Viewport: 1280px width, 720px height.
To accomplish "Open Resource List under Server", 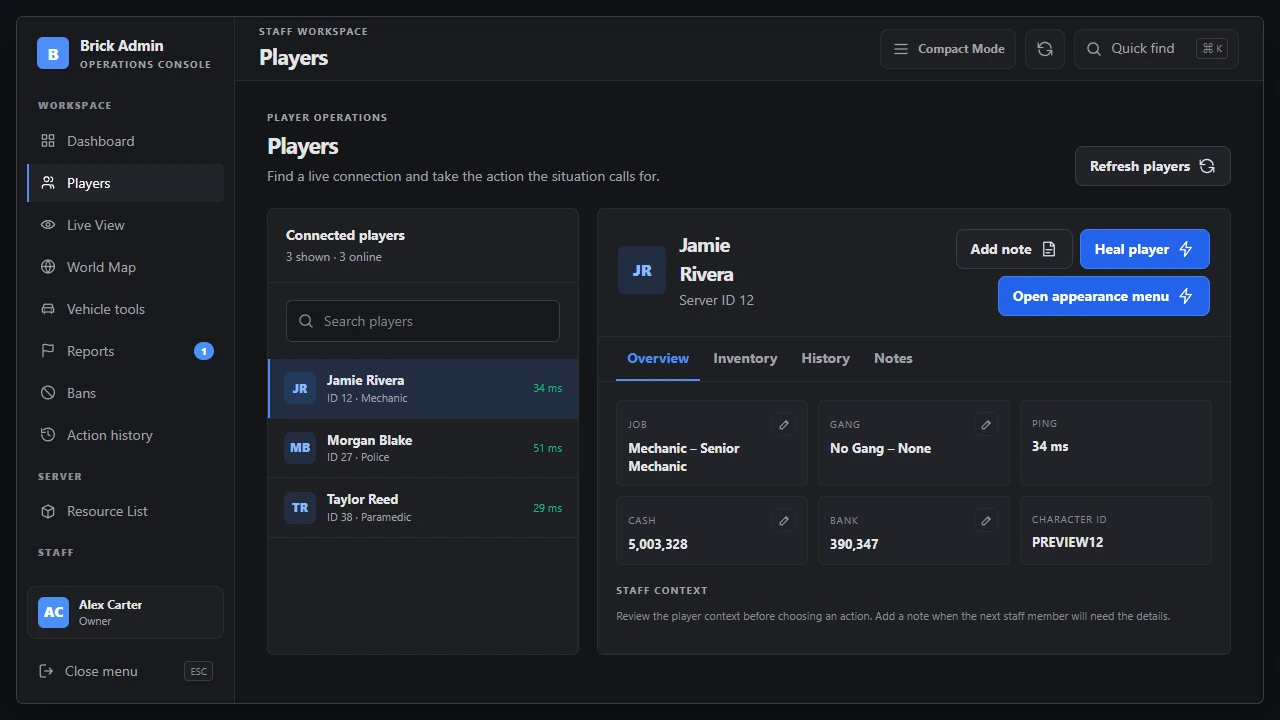I will (125, 511).
